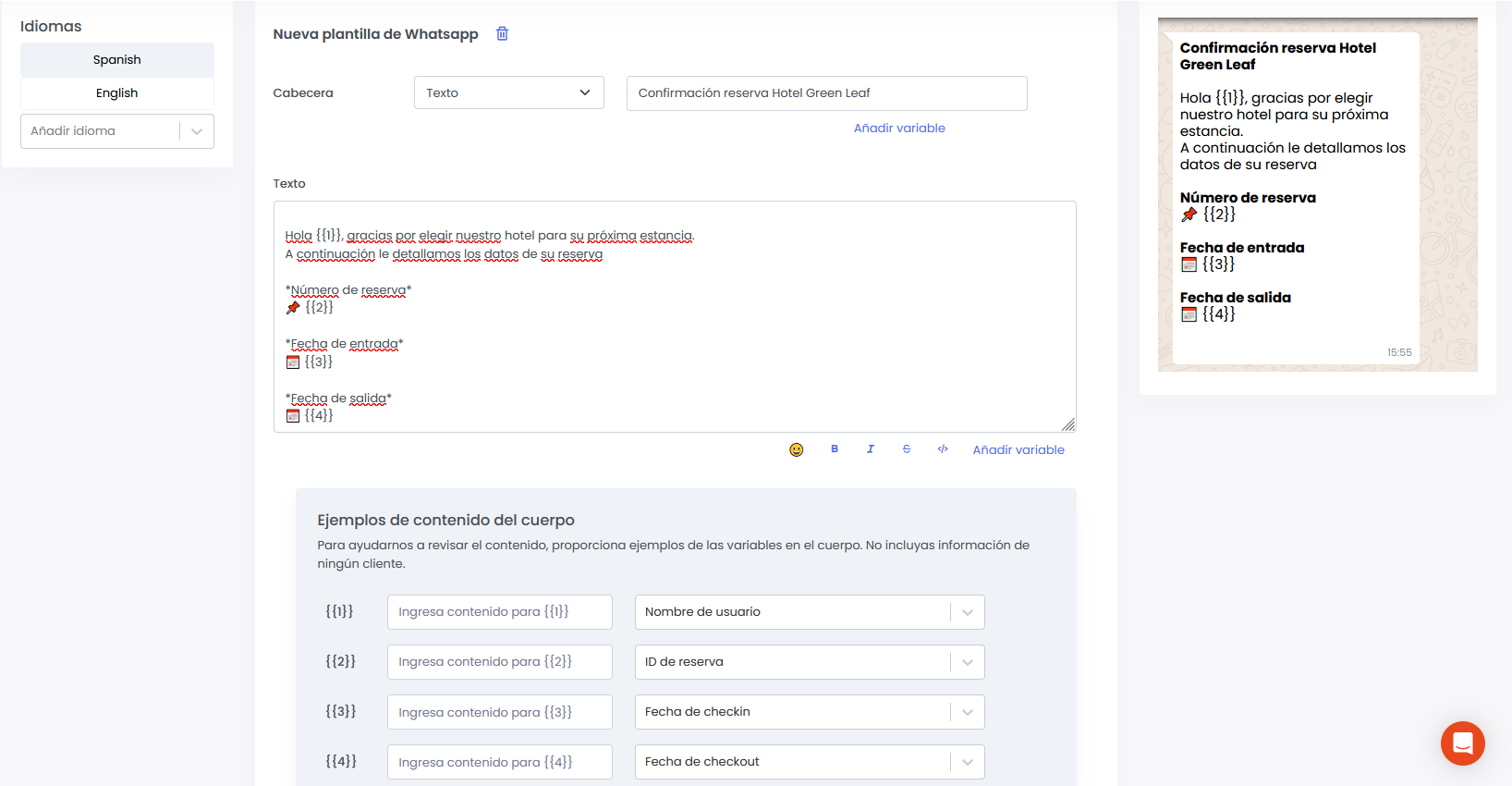The image size is (1512, 786).
Task: Open the support chat bubble
Action: tap(1462, 743)
